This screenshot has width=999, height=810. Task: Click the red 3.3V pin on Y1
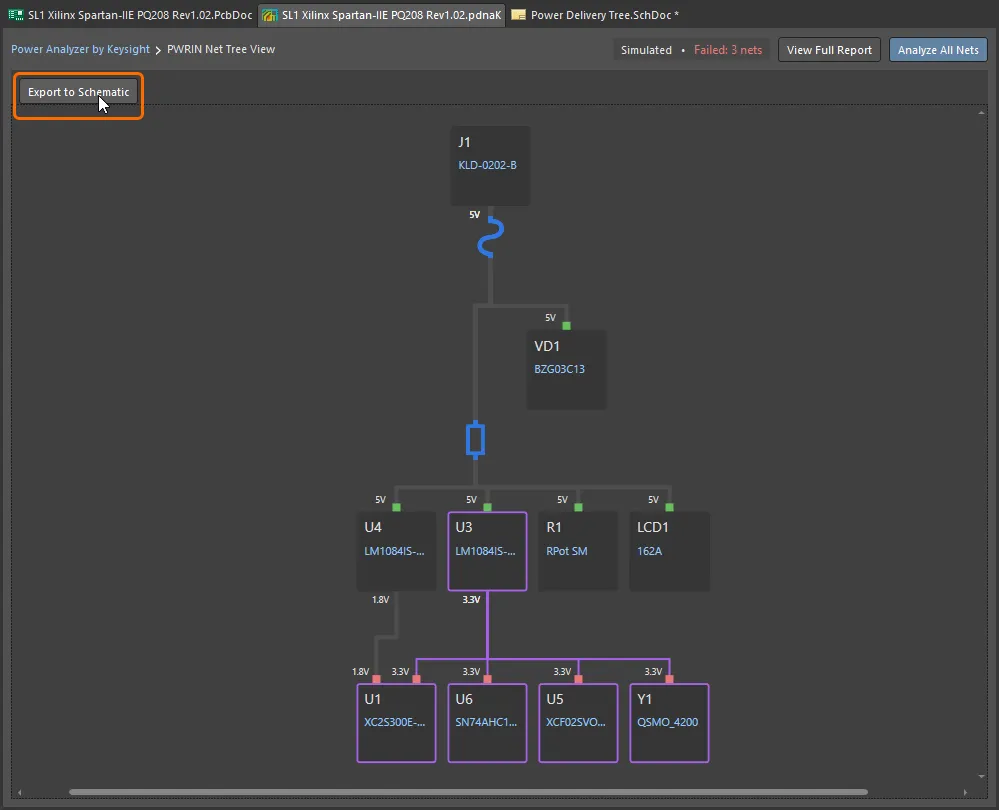point(669,679)
